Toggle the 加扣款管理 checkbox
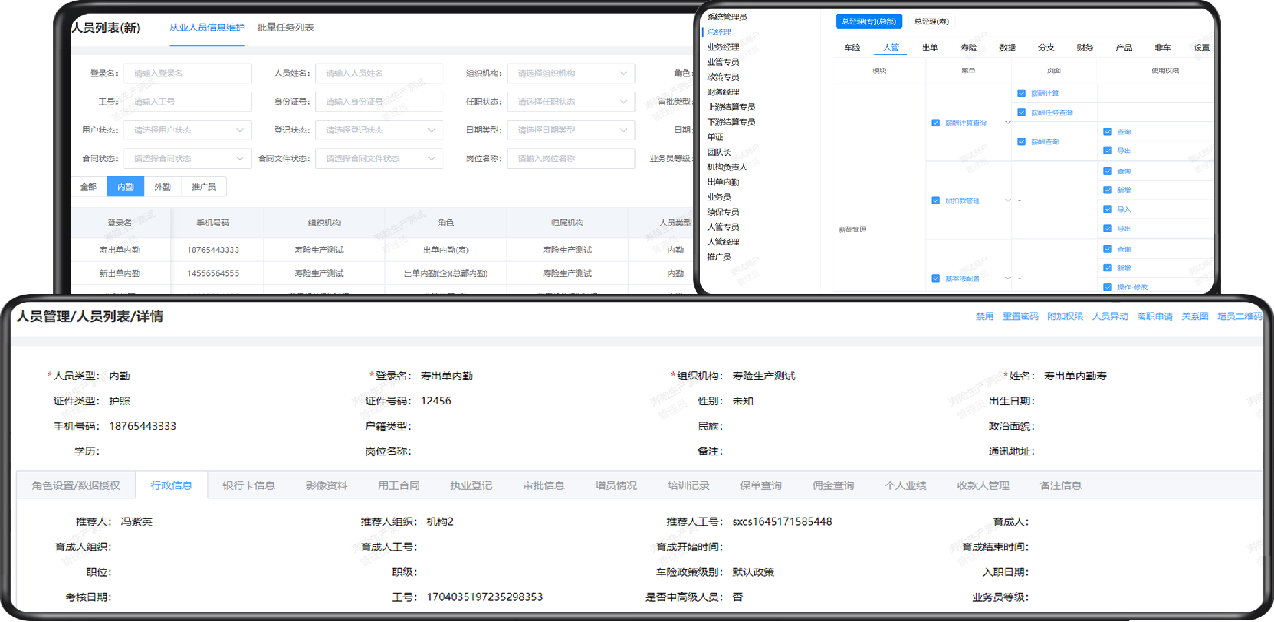This screenshot has height=622, width=1274. tap(935, 201)
